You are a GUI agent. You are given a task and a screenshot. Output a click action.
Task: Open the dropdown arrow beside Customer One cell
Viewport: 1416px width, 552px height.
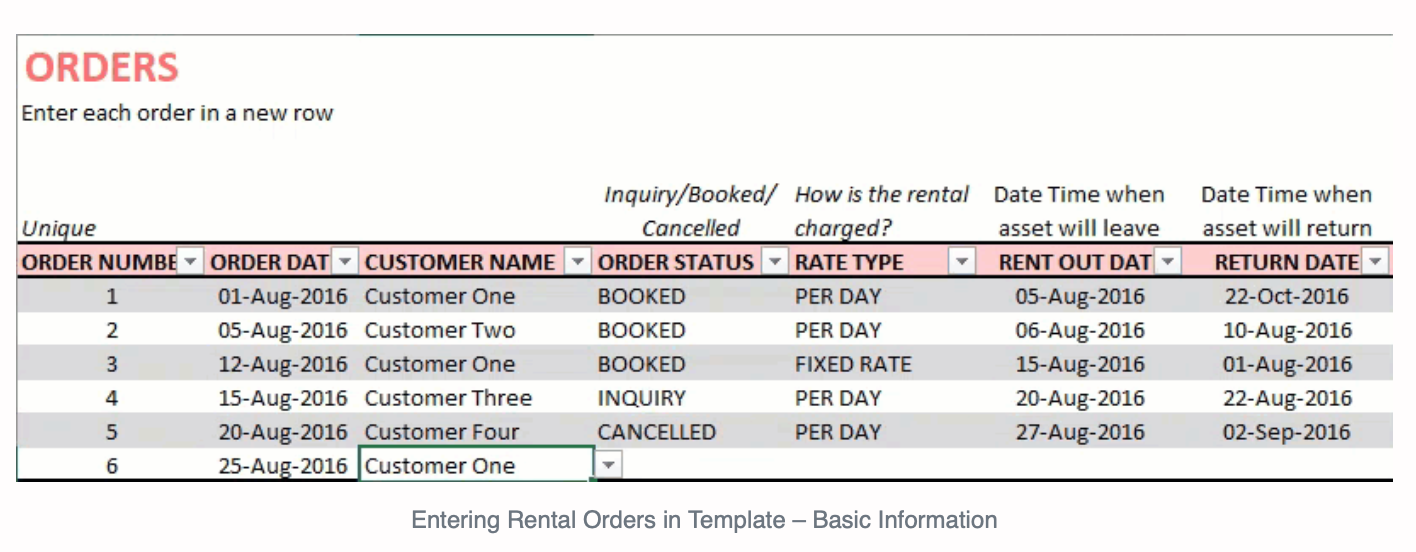tap(609, 465)
